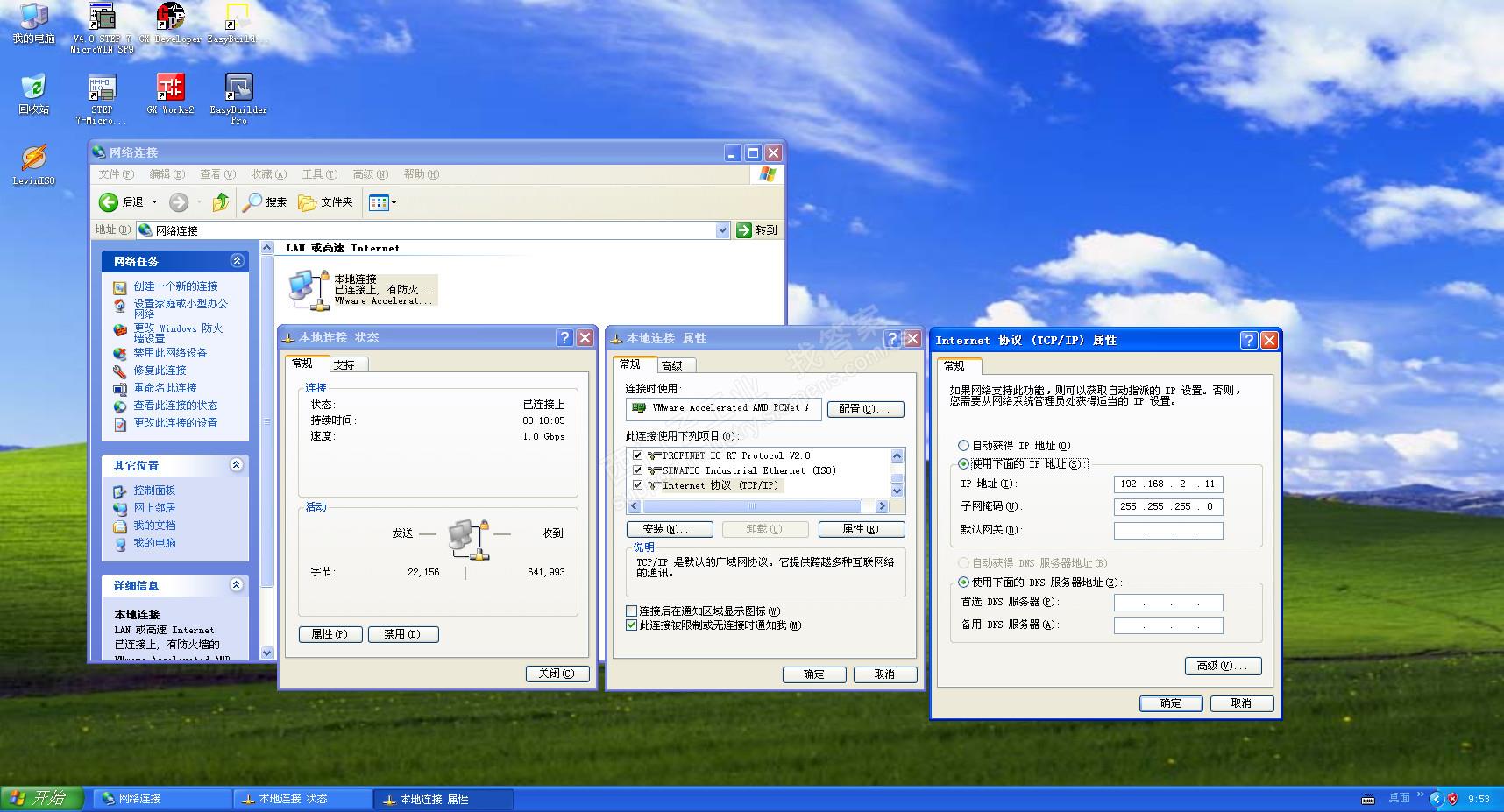This screenshot has height=812, width=1504.
Task: Select 使用下面的 IP 地址 radio button
Action: 963,464
